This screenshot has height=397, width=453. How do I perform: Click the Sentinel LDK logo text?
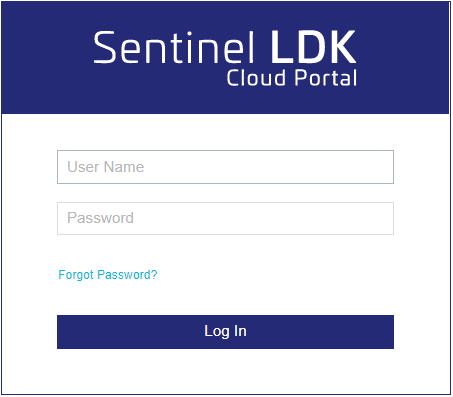(x=225, y=47)
